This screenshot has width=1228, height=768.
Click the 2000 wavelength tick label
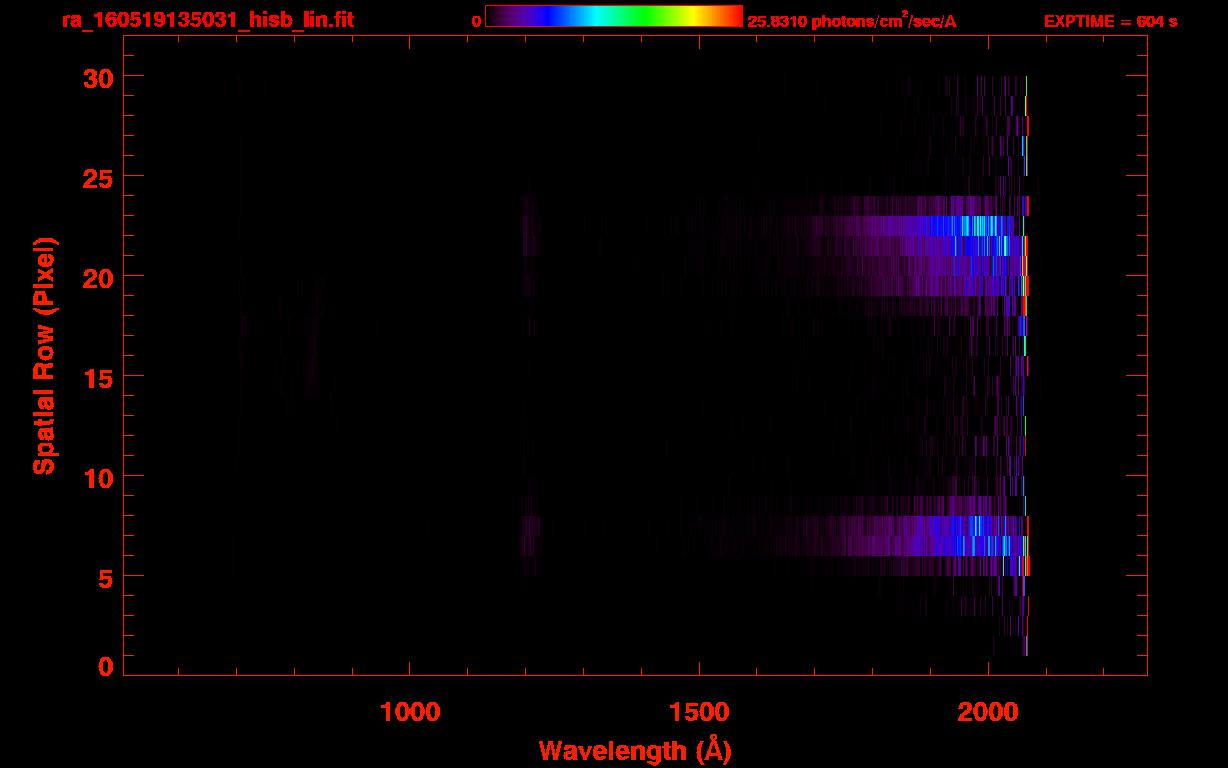coord(988,712)
